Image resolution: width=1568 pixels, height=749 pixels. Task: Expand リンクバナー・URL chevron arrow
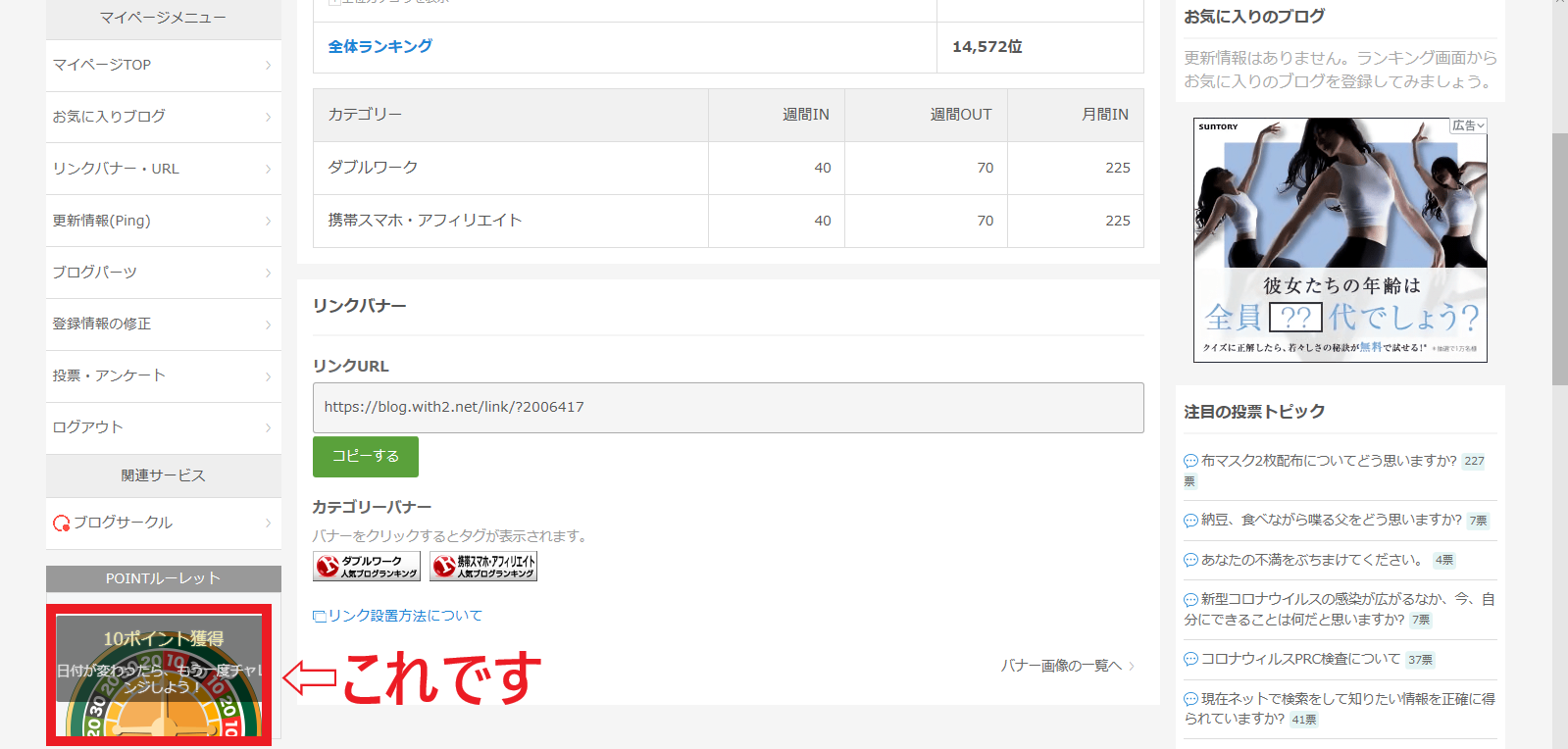point(268,169)
